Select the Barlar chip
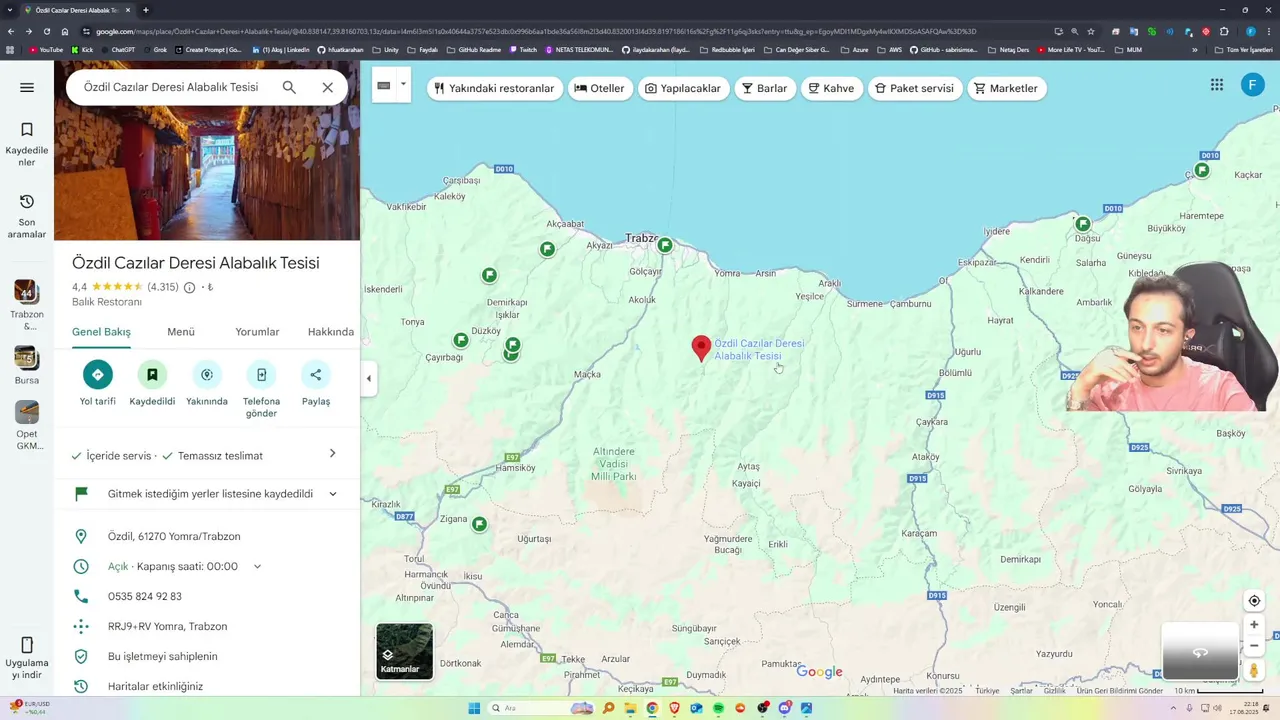This screenshot has height=720, width=1280. (765, 88)
